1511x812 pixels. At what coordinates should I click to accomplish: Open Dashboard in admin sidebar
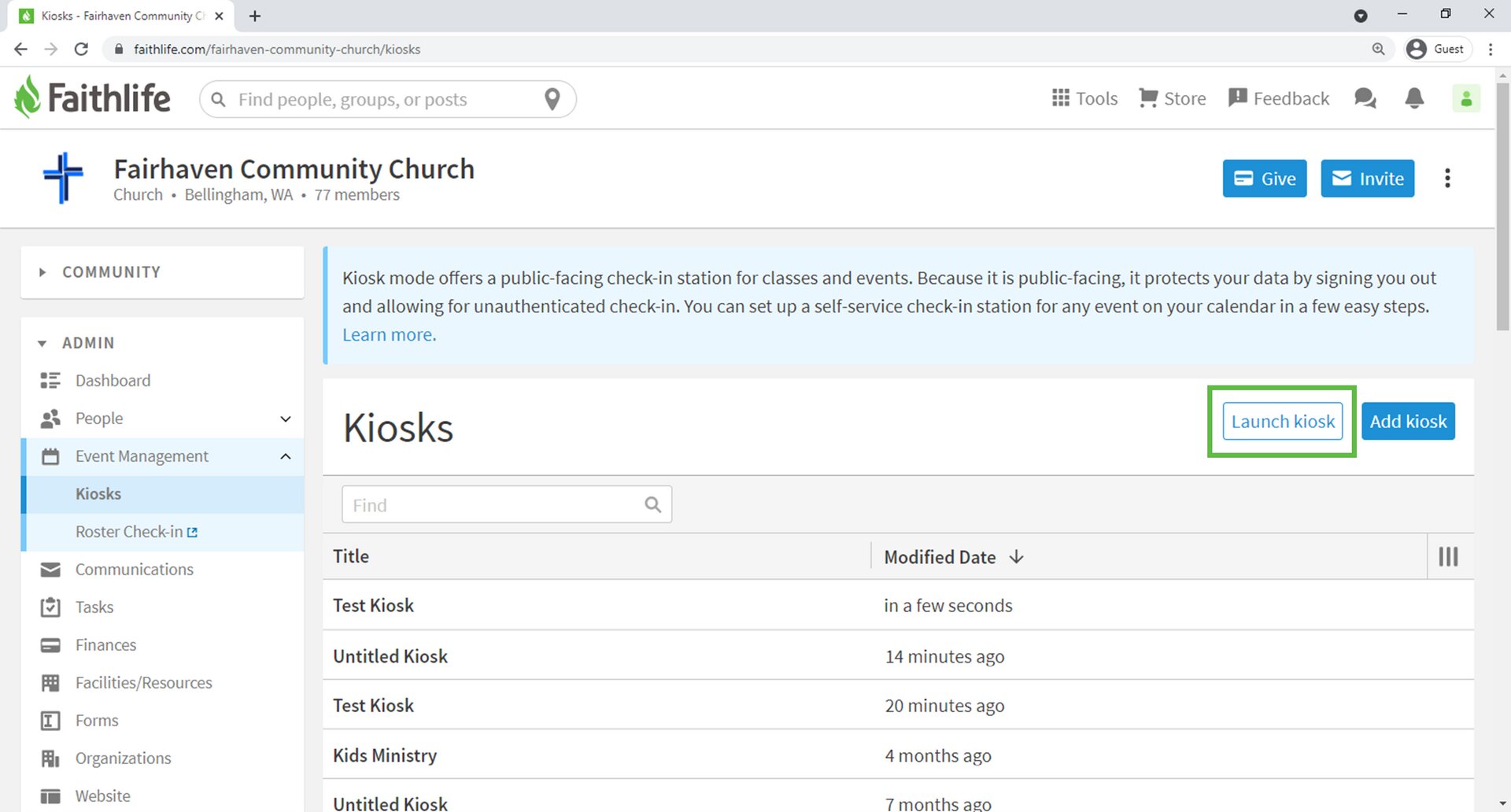coord(113,381)
